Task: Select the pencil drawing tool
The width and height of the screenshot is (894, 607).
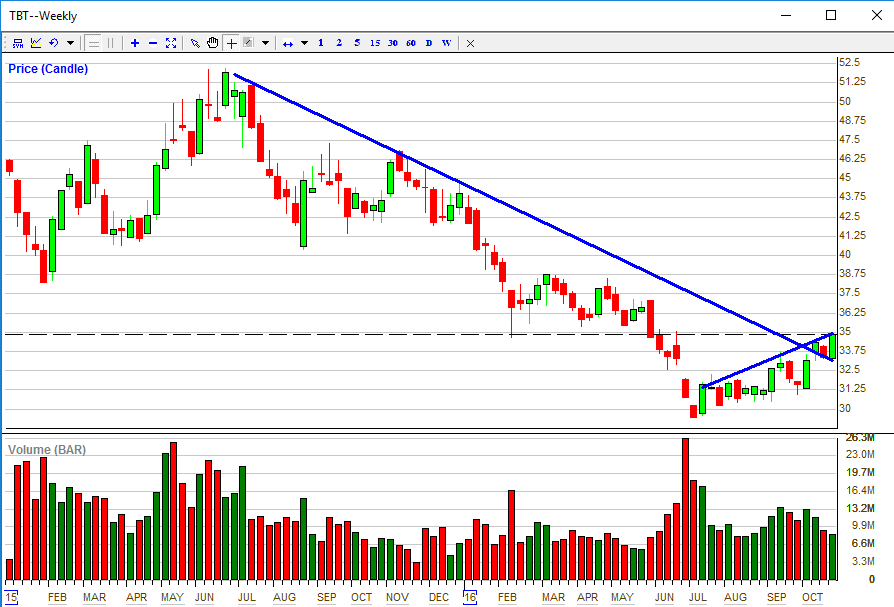Action: (196, 43)
